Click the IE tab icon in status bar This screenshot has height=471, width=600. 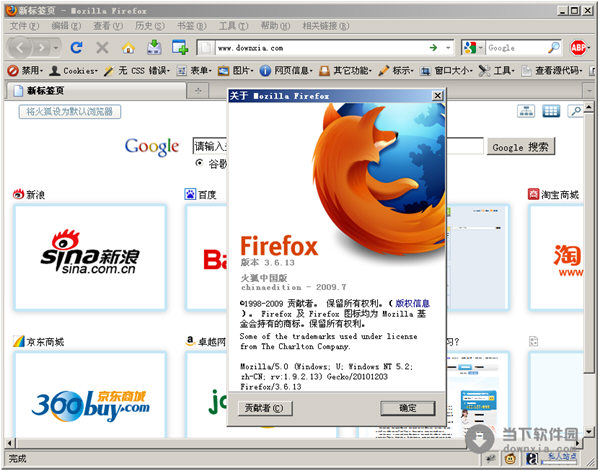click(532, 458)
